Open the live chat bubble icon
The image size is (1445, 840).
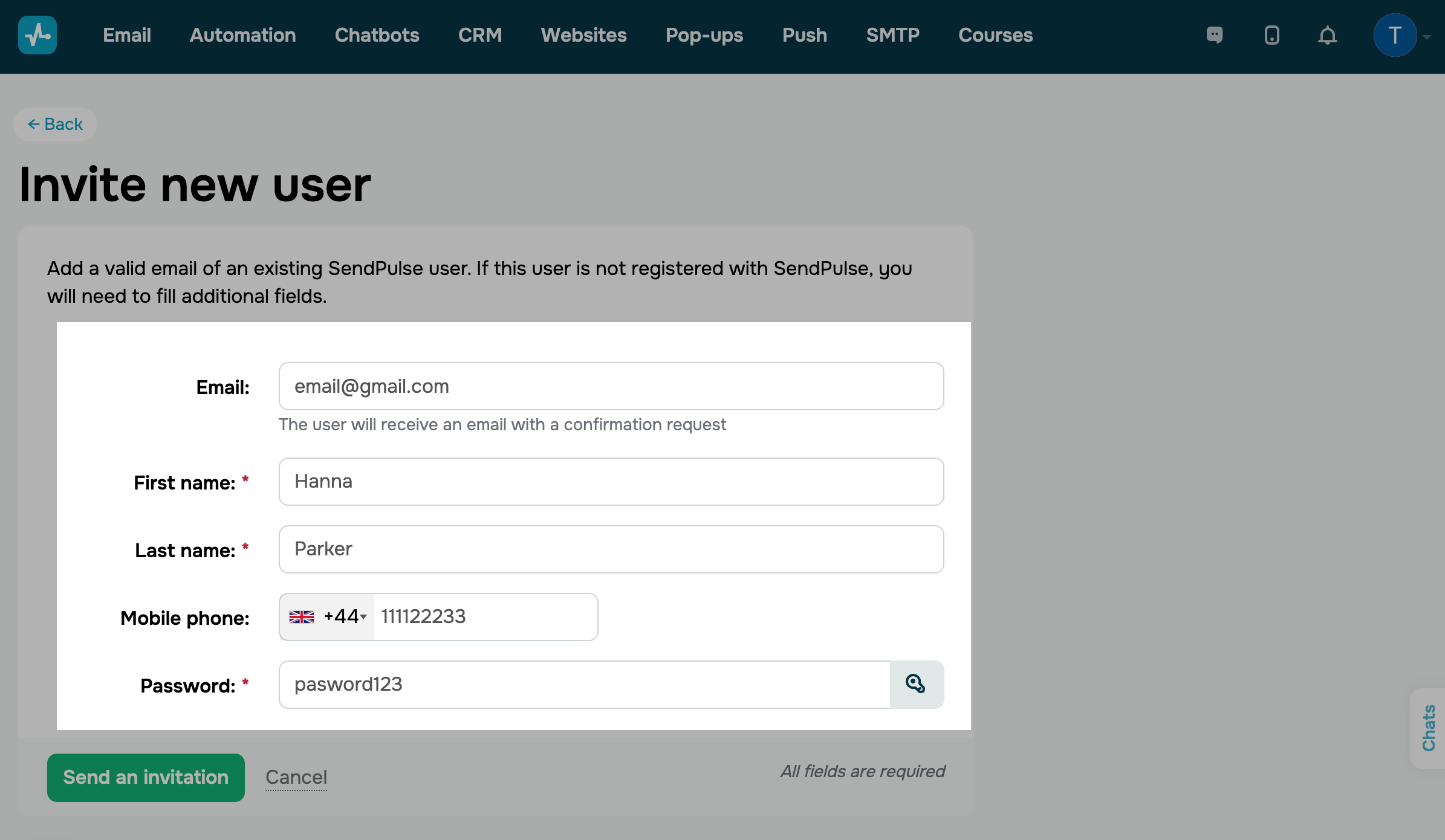(1215, 35)
